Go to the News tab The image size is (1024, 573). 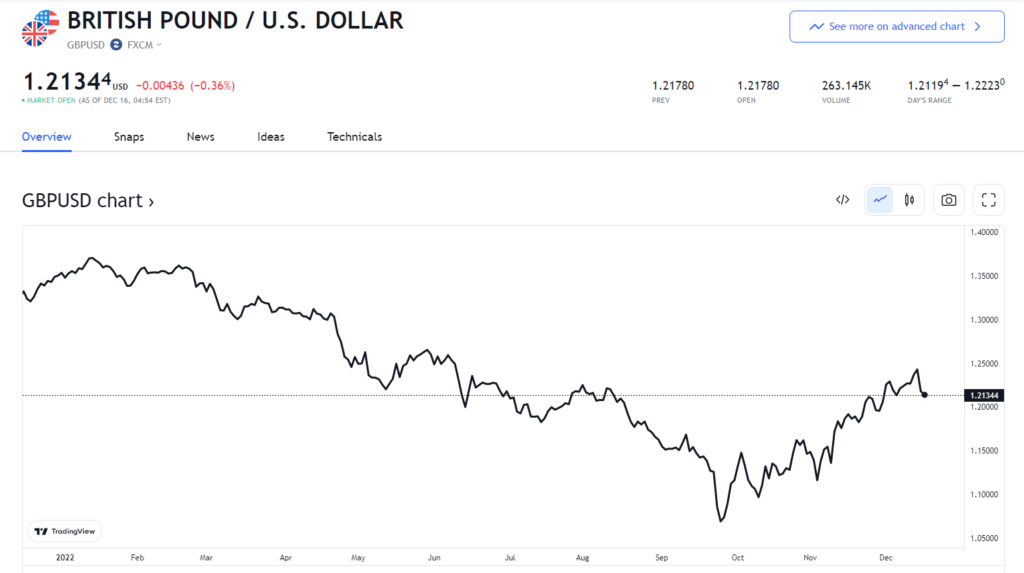pos(200,137)
